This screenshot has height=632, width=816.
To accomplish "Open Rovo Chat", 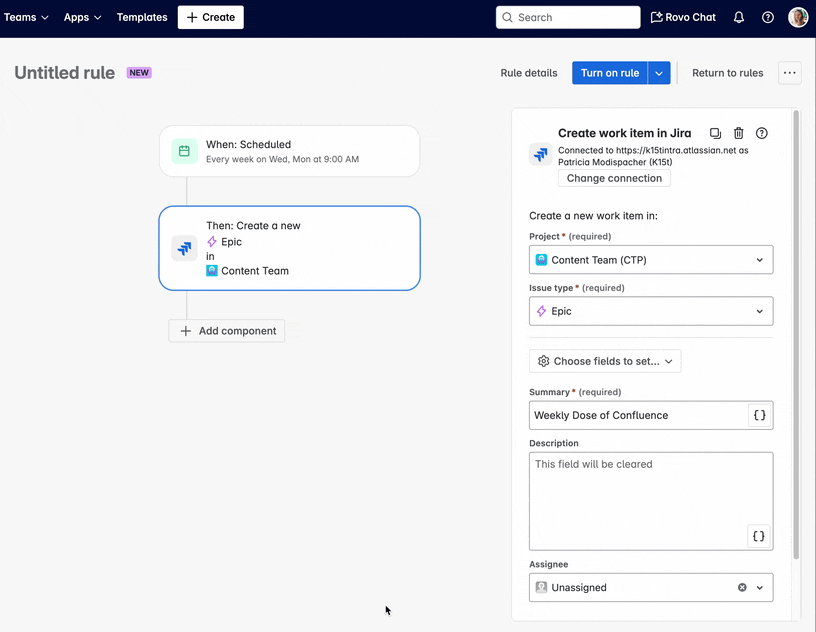I will (x=683, y=17).
